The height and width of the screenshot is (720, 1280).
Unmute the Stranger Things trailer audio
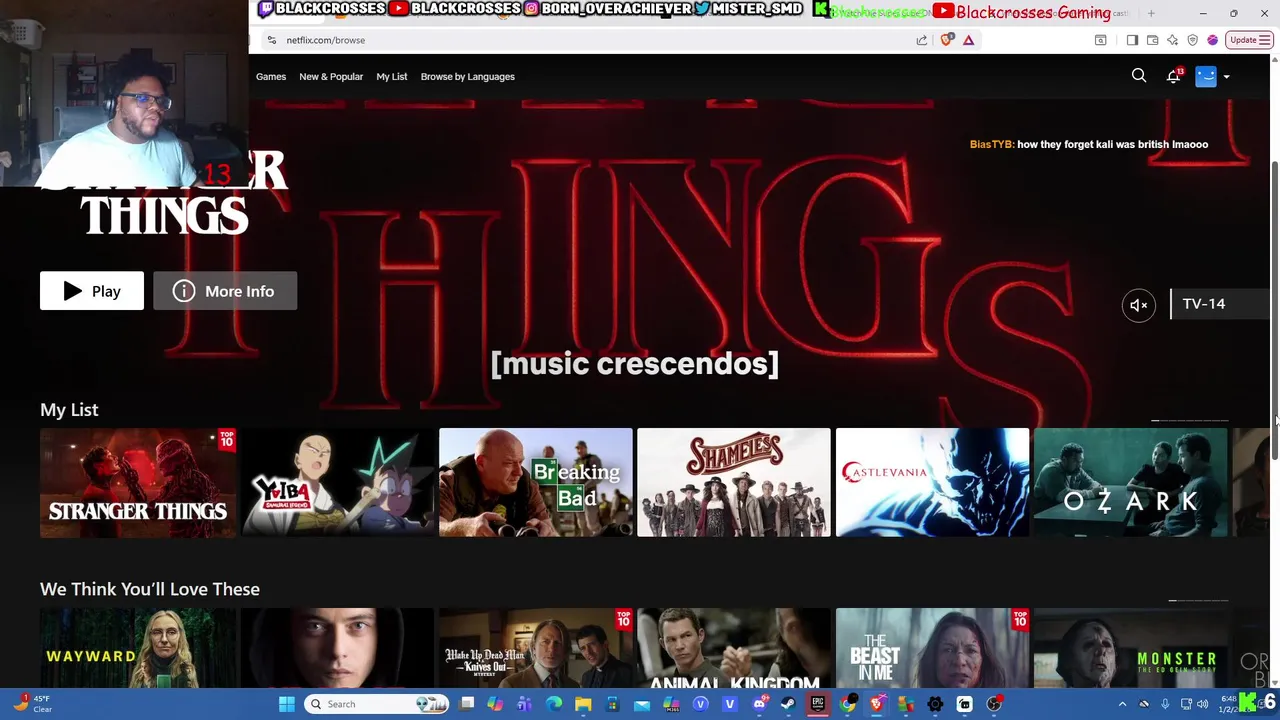pyautogui.click(x=1139, y=305)
